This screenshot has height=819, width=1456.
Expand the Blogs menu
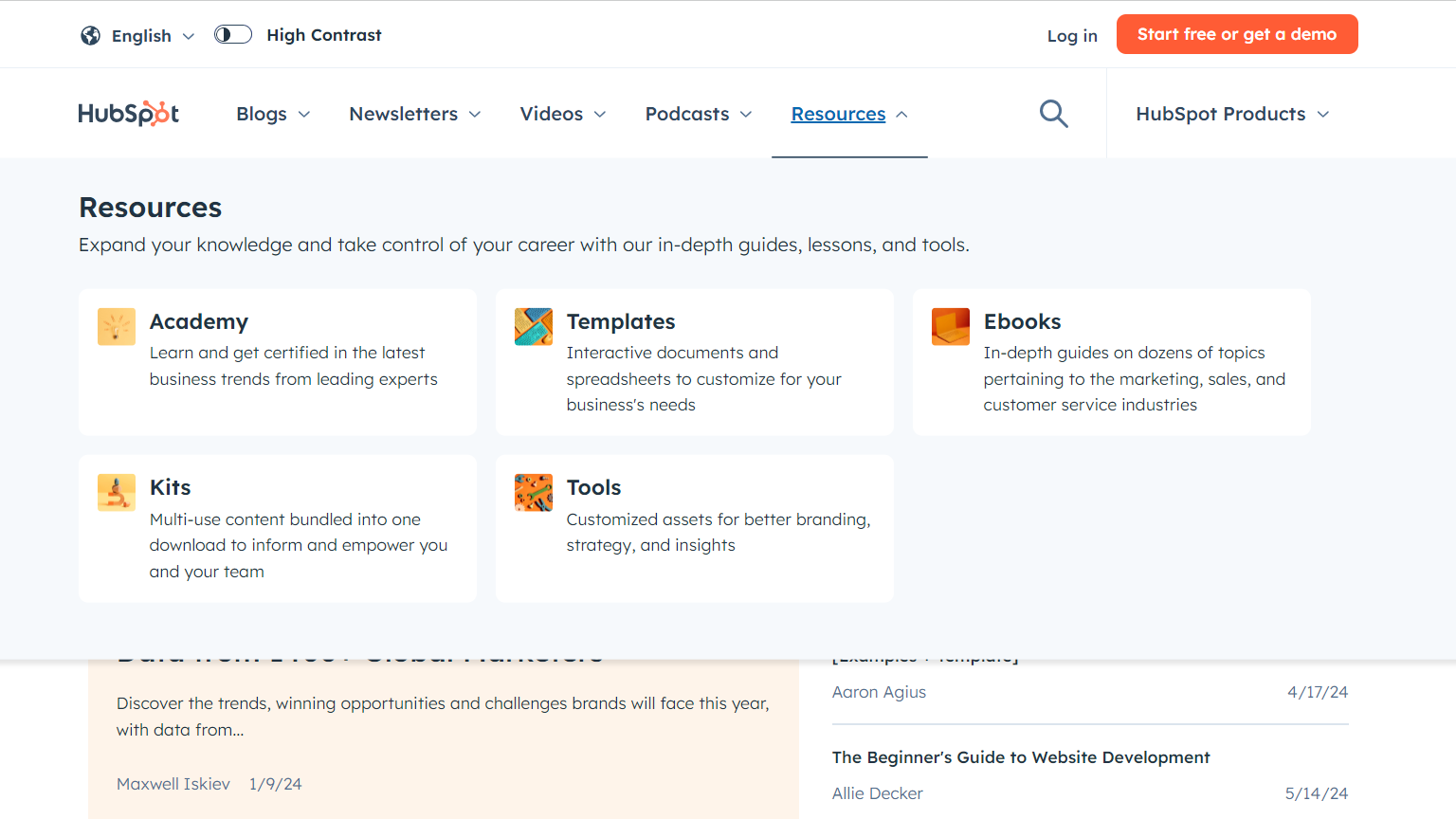coord(273,114)
